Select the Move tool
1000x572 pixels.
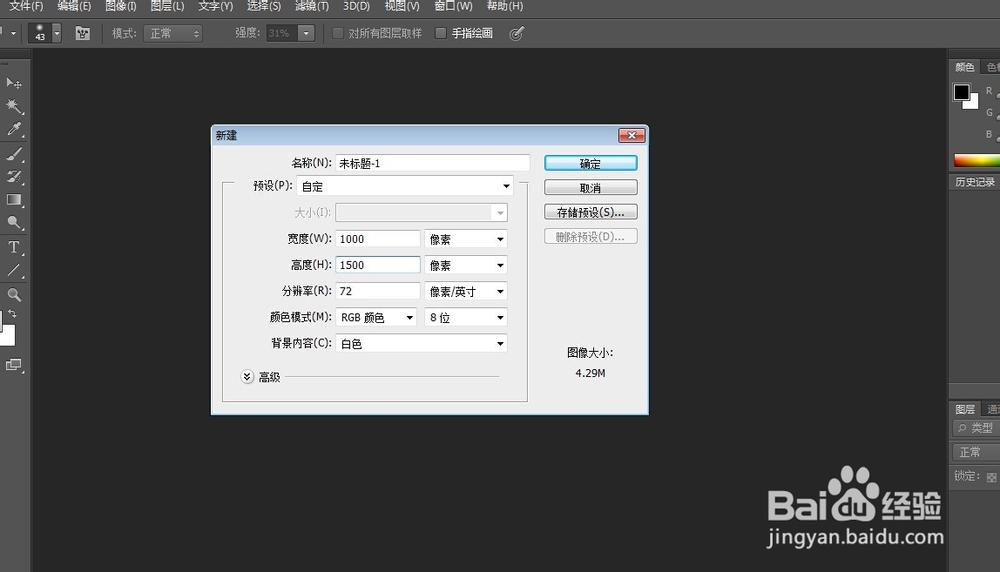coord(13,83)
